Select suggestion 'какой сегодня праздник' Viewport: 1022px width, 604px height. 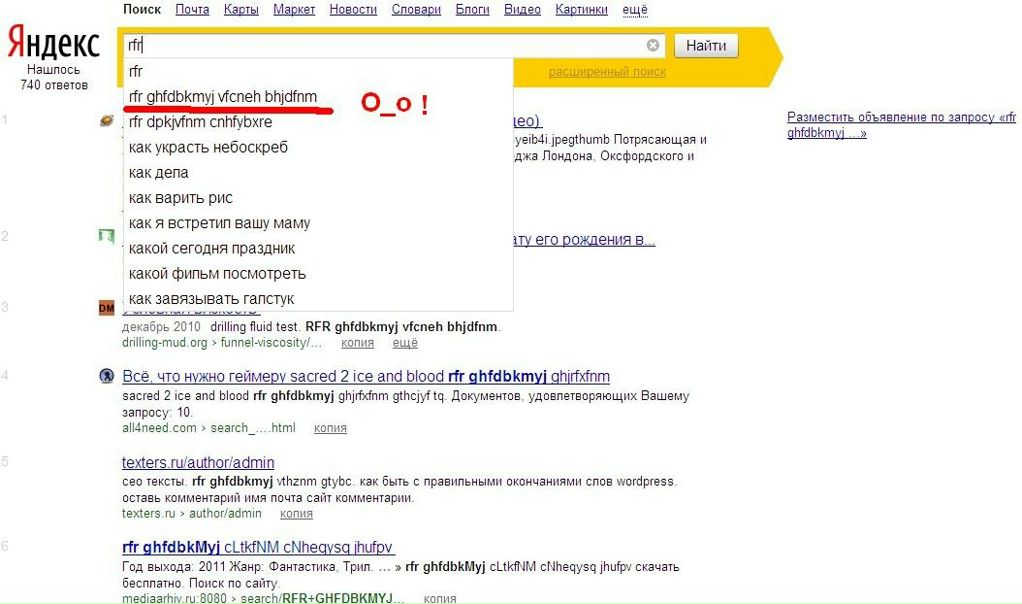click(212, 248)
